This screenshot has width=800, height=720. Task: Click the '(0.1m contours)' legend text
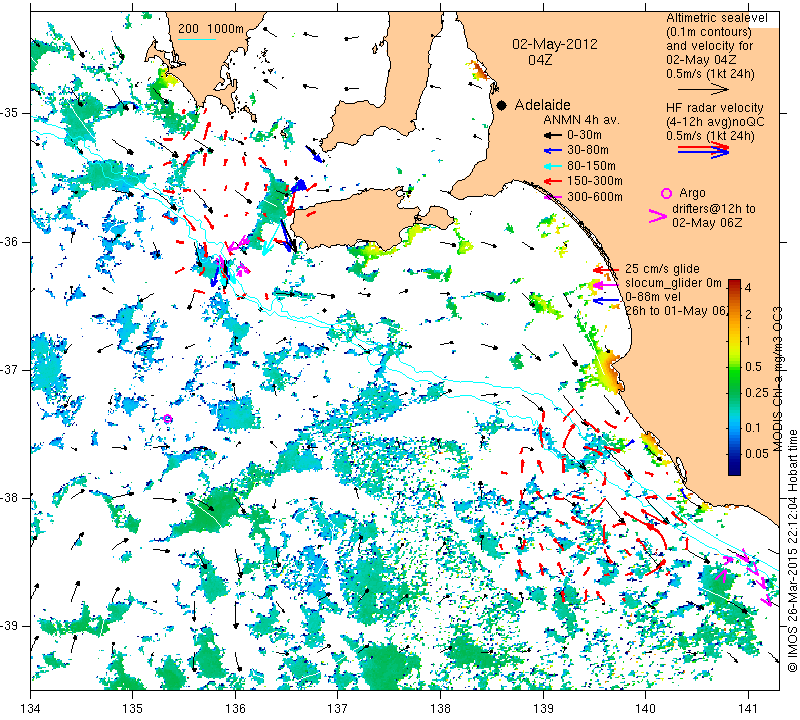coord(709,32)
